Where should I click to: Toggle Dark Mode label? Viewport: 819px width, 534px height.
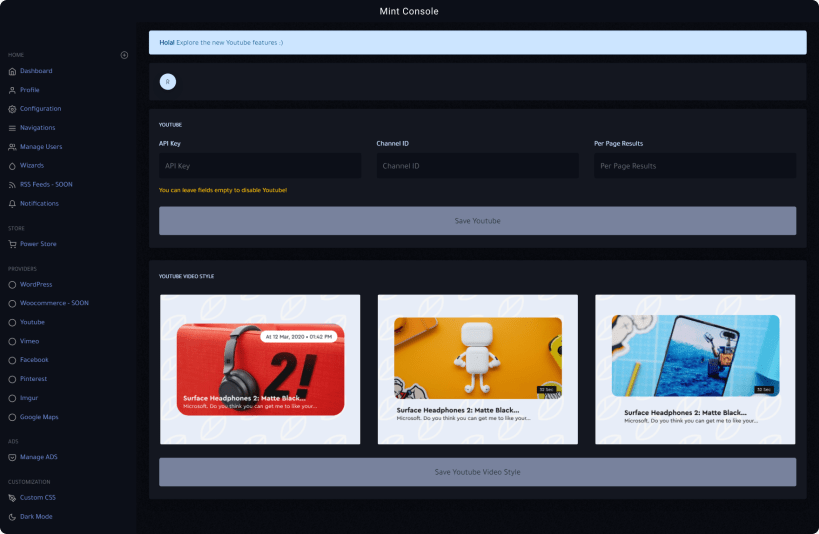tap(36, 516)
